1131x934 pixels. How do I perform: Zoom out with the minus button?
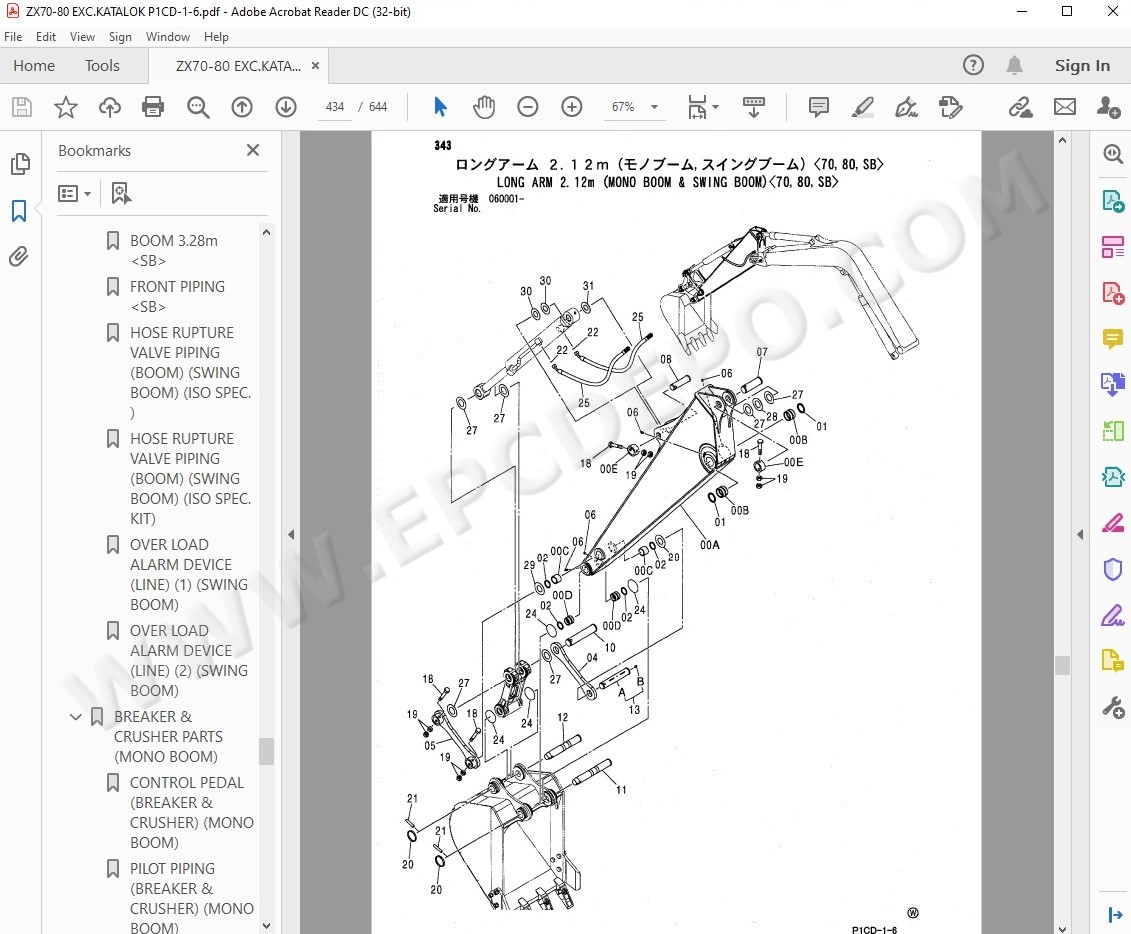point(528,107)
